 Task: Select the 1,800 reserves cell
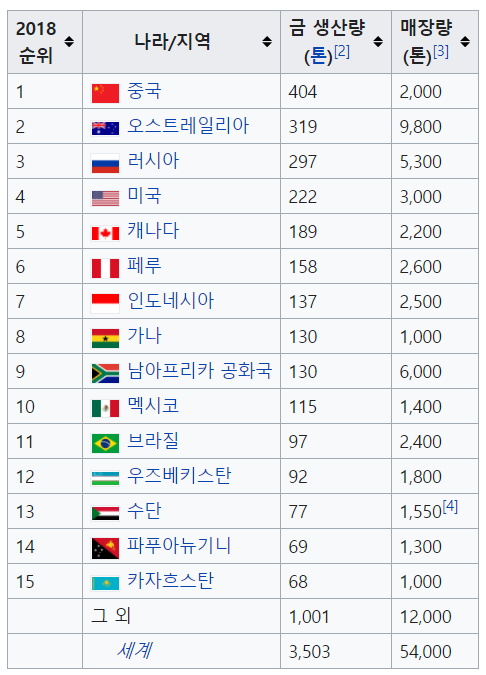[435, 477]
